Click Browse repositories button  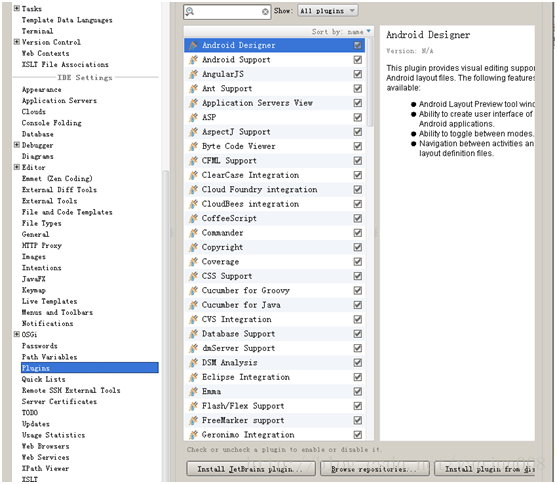[x=375, y=469]
